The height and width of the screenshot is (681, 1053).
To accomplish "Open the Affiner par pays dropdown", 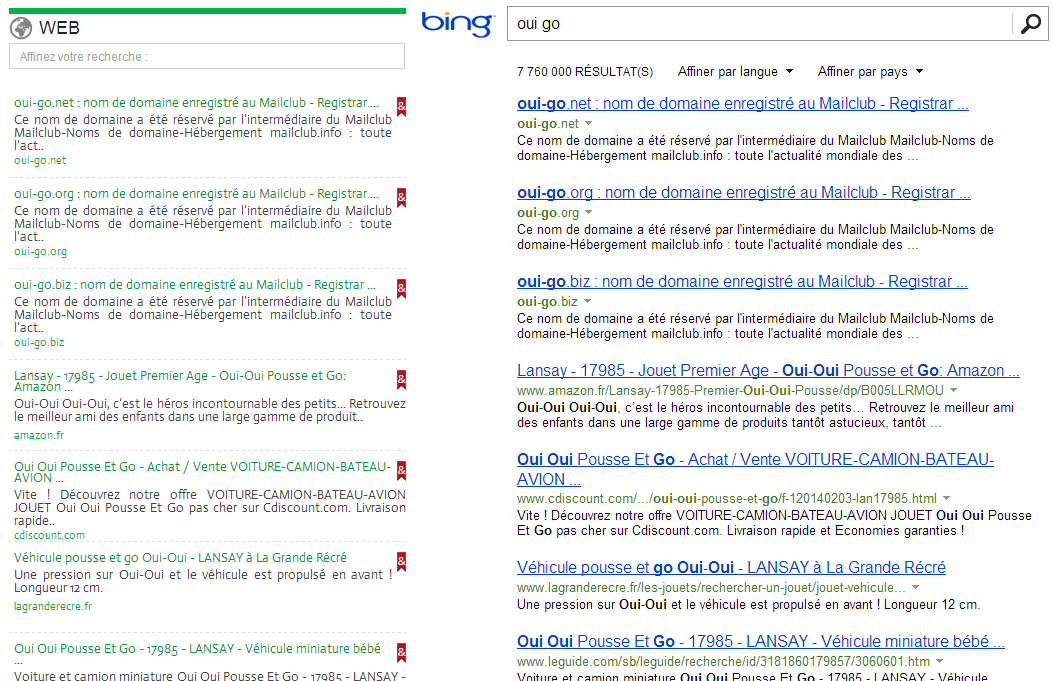I will pyautogui.click(x=870, y=72).
